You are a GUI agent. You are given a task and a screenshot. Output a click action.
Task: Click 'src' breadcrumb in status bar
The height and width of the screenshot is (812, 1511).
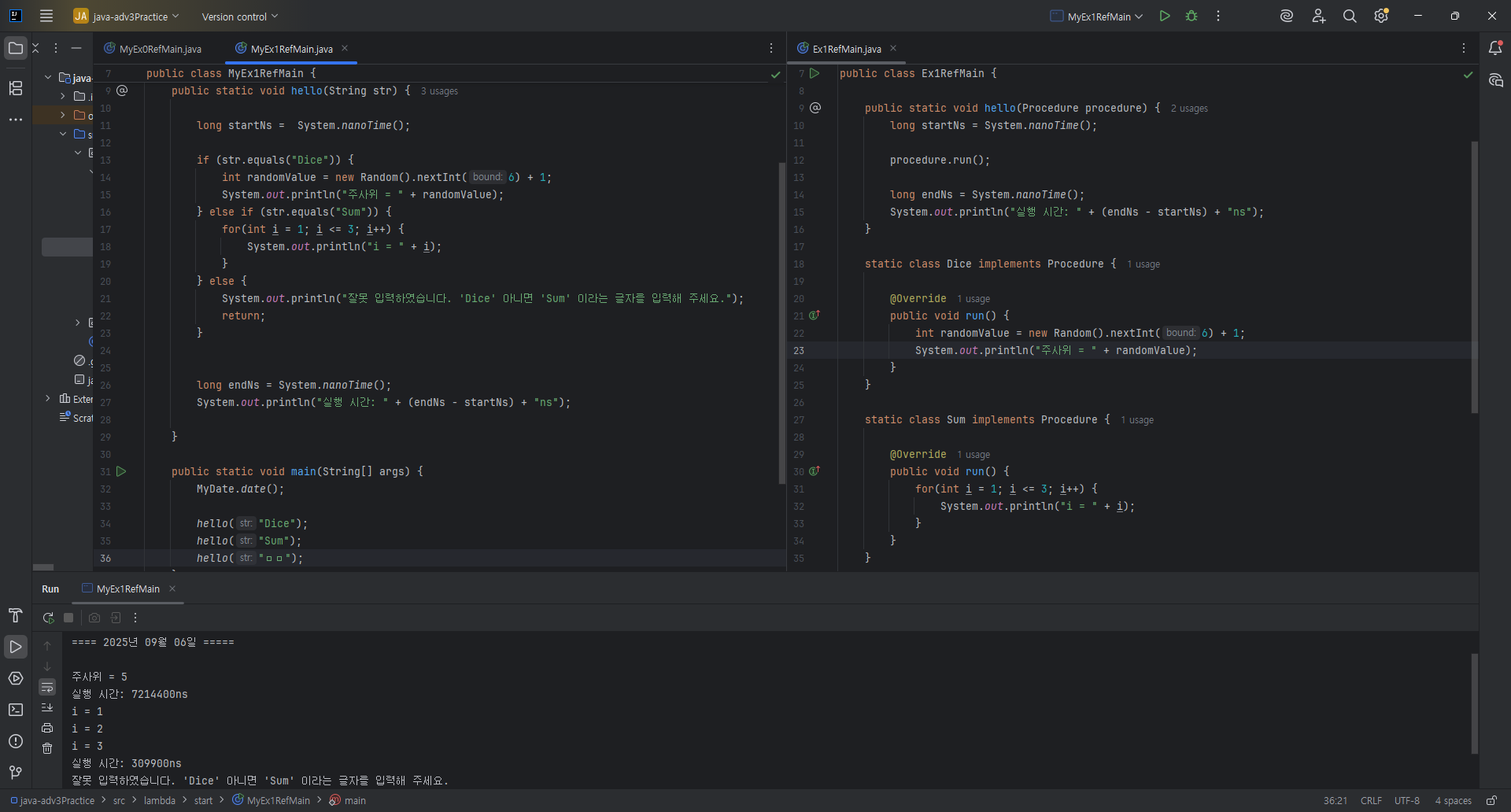[x=119, y=800]
